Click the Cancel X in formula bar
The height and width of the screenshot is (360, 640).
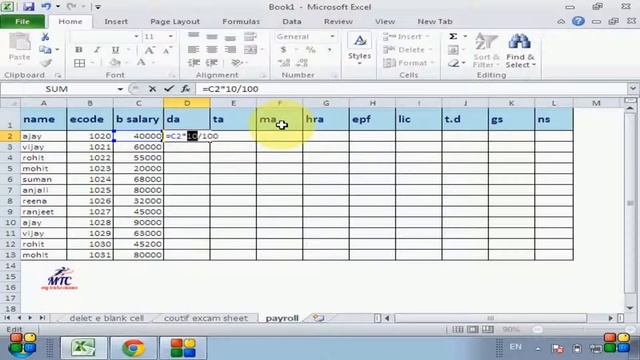click(152, 89)
